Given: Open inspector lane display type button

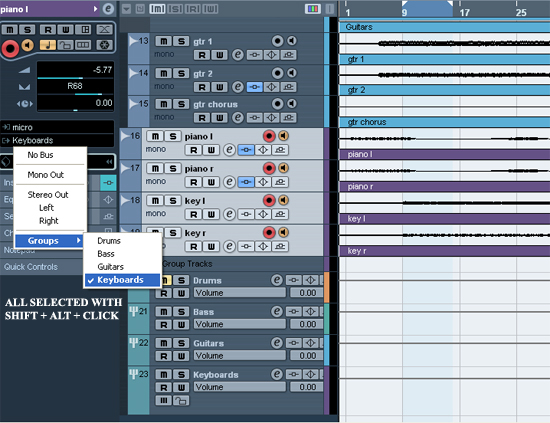Looking at the screenshot, I should coord(83,45).
